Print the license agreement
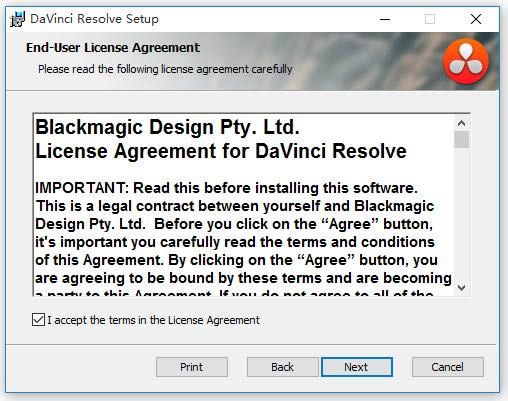Screen dimensions: 508x401 [x=192, y=367]
